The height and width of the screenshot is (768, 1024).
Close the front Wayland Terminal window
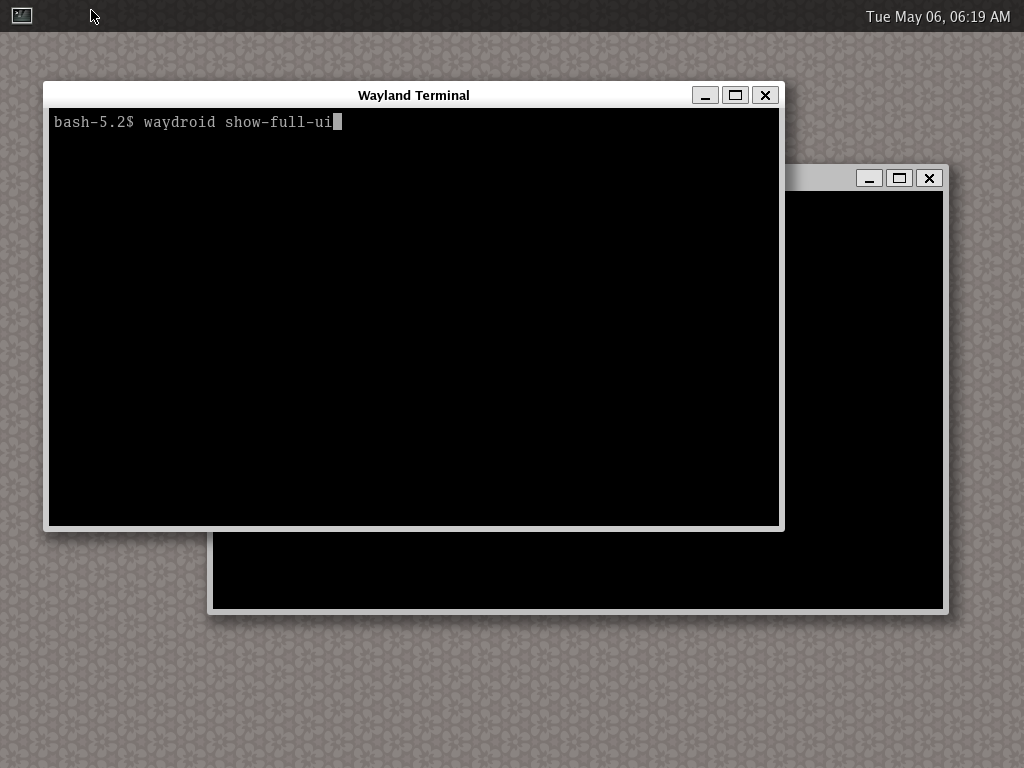765,95
